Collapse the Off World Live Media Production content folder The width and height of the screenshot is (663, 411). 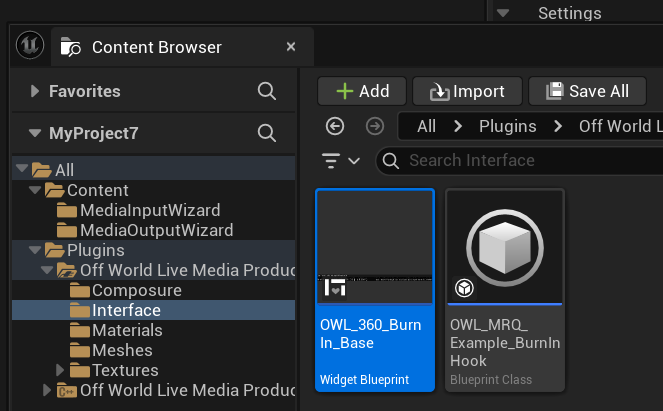point(47,270)
